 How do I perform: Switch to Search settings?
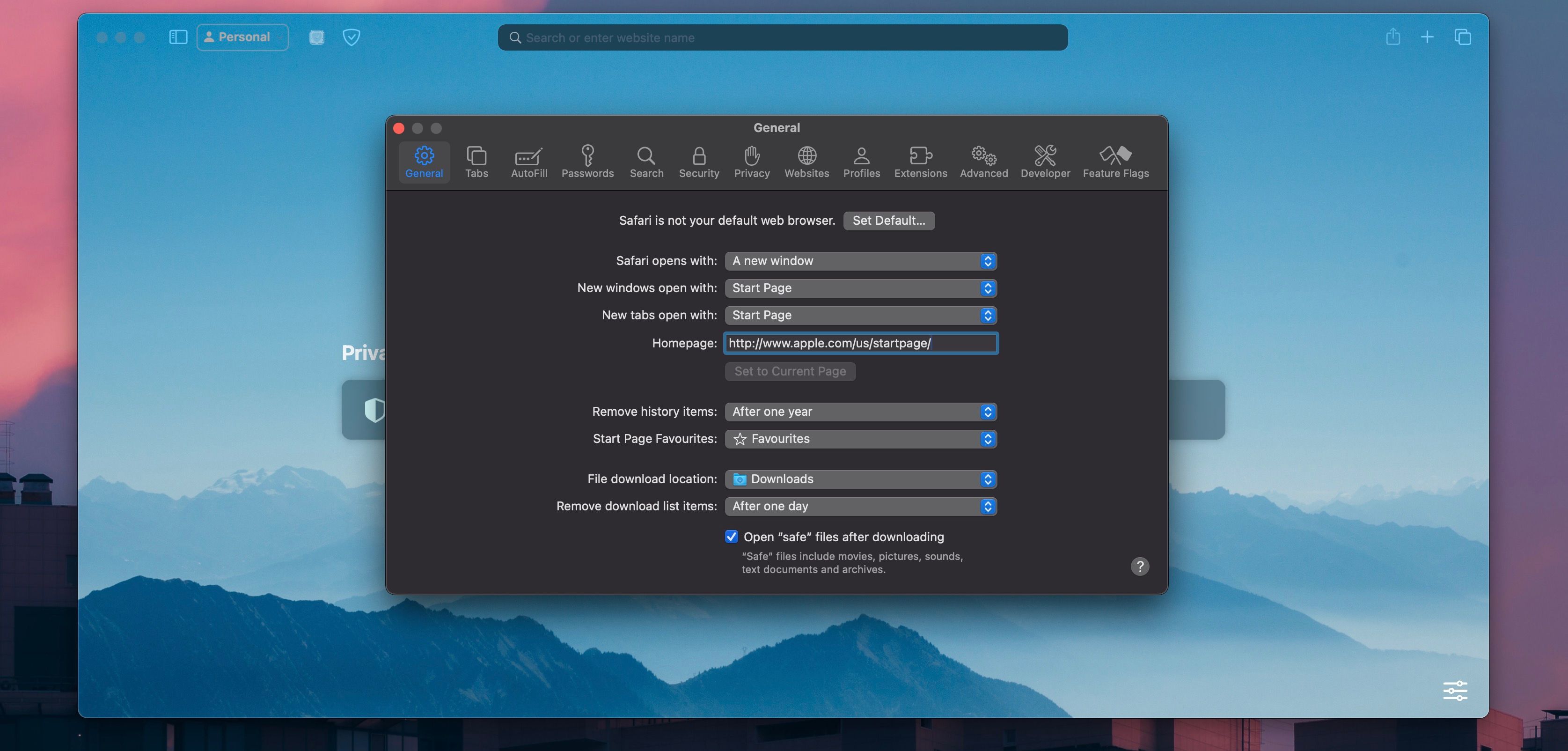click(646, 162)
